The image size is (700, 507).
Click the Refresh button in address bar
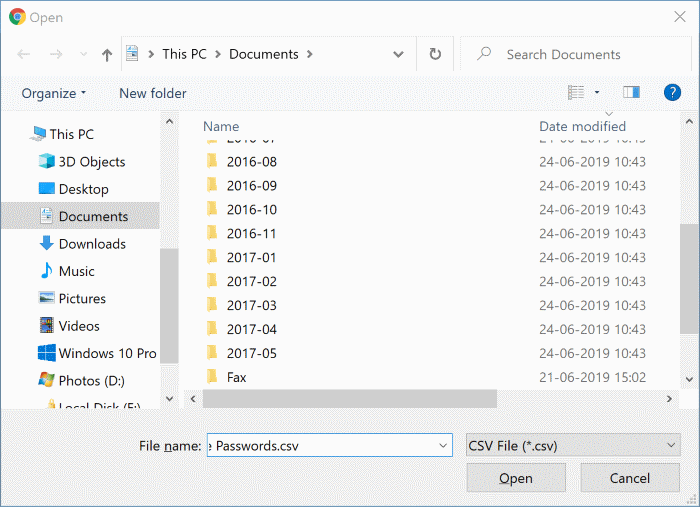pos(435,54)
